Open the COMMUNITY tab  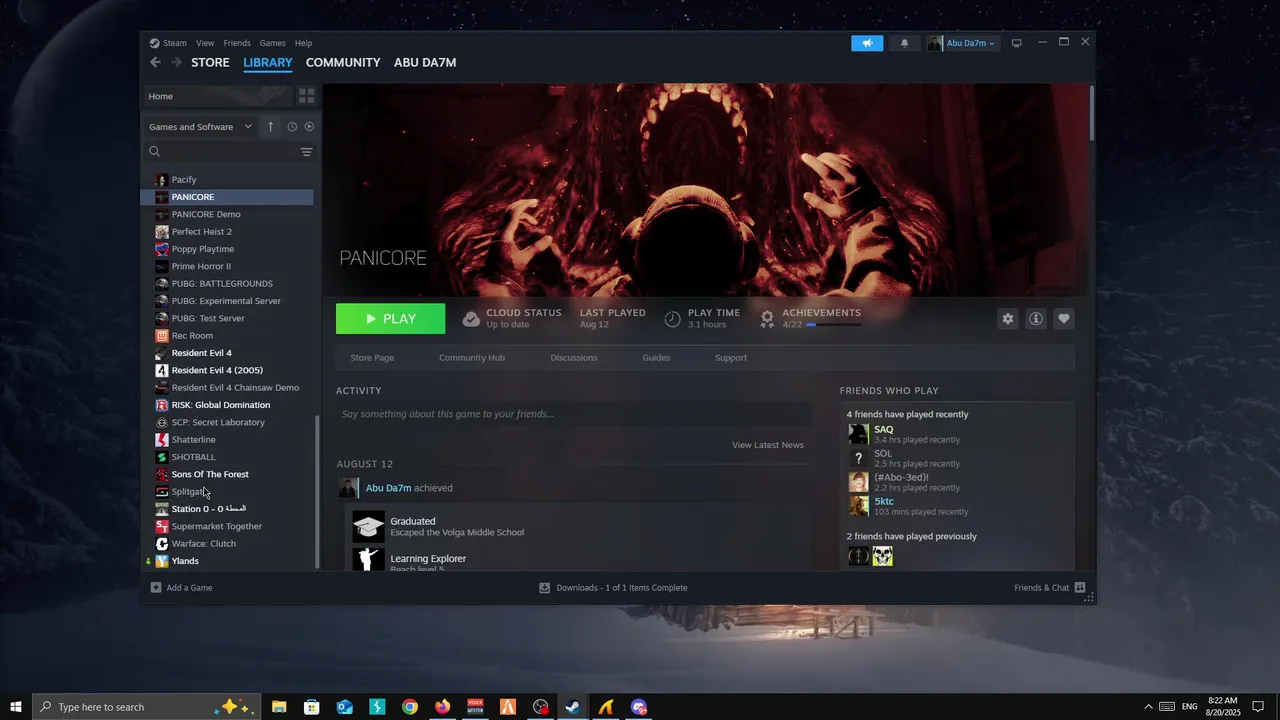point(343,62)
